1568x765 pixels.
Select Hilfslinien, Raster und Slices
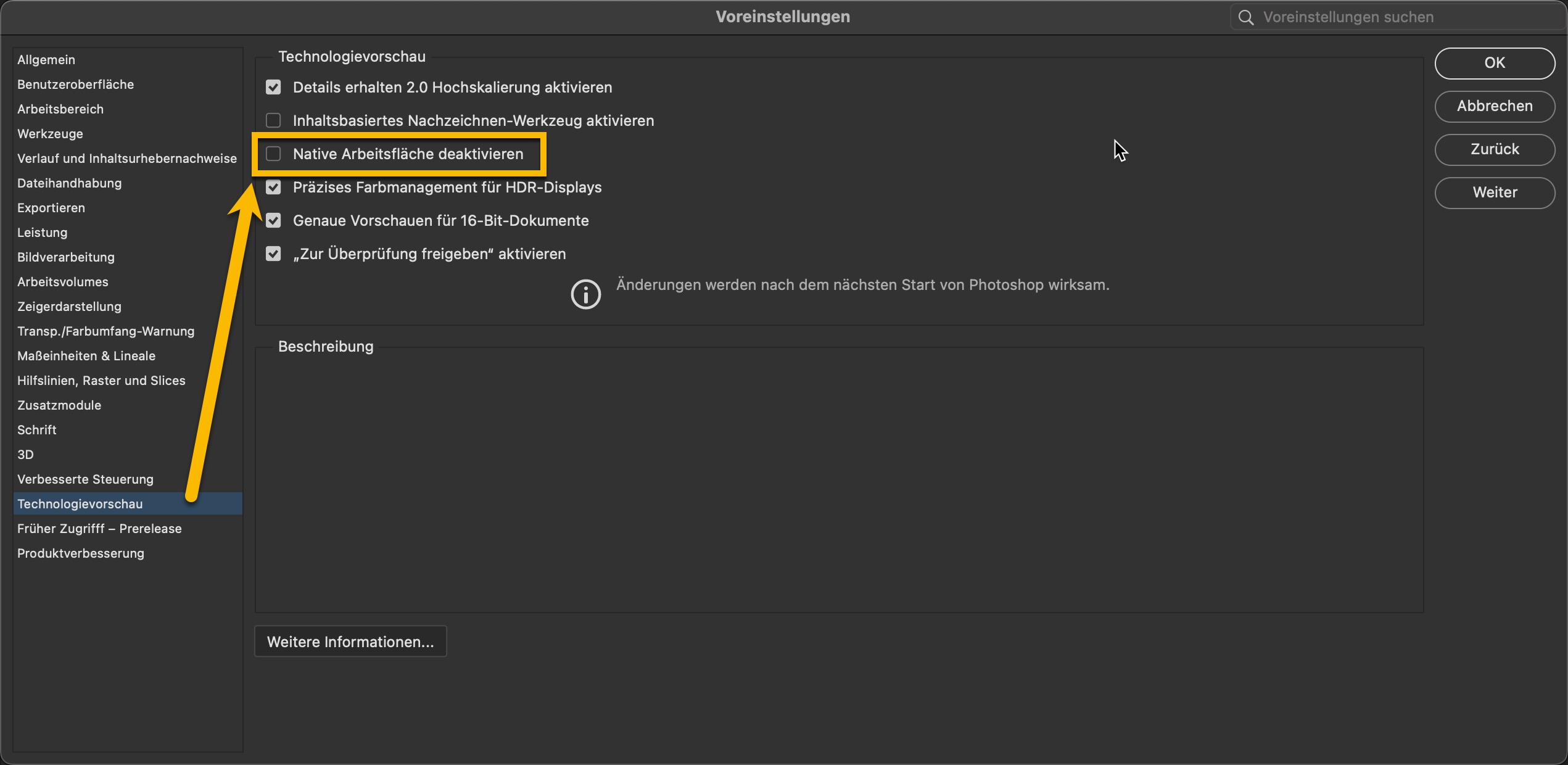(101, 381)
